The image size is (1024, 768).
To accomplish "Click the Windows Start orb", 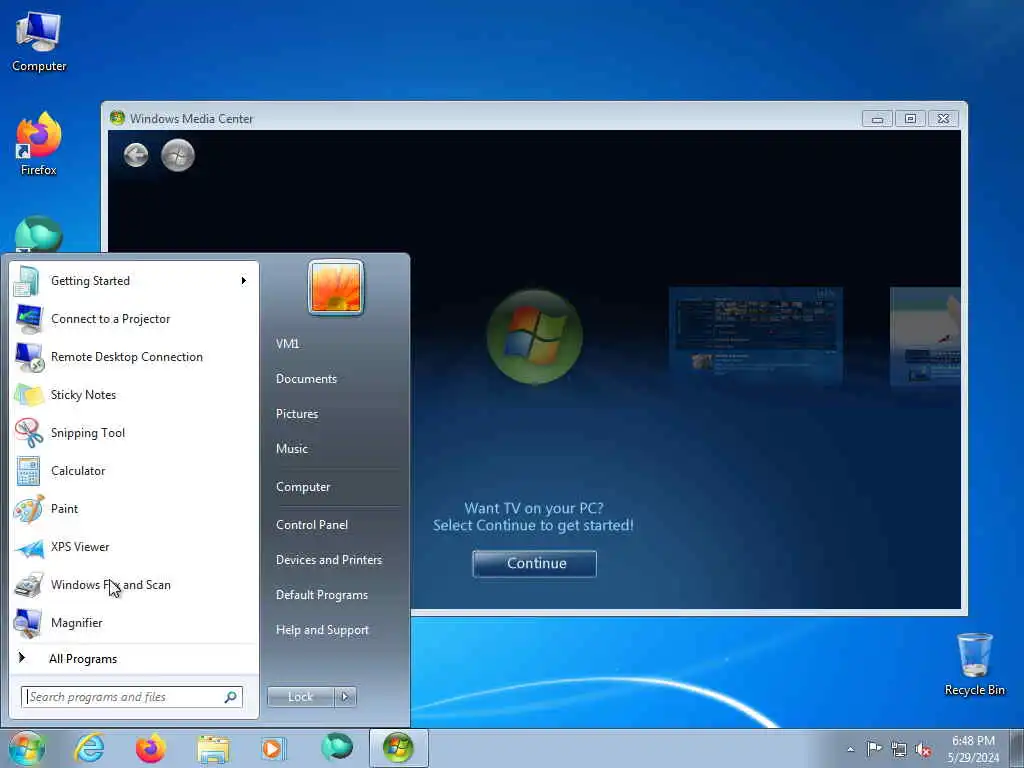I will point(27,748).
